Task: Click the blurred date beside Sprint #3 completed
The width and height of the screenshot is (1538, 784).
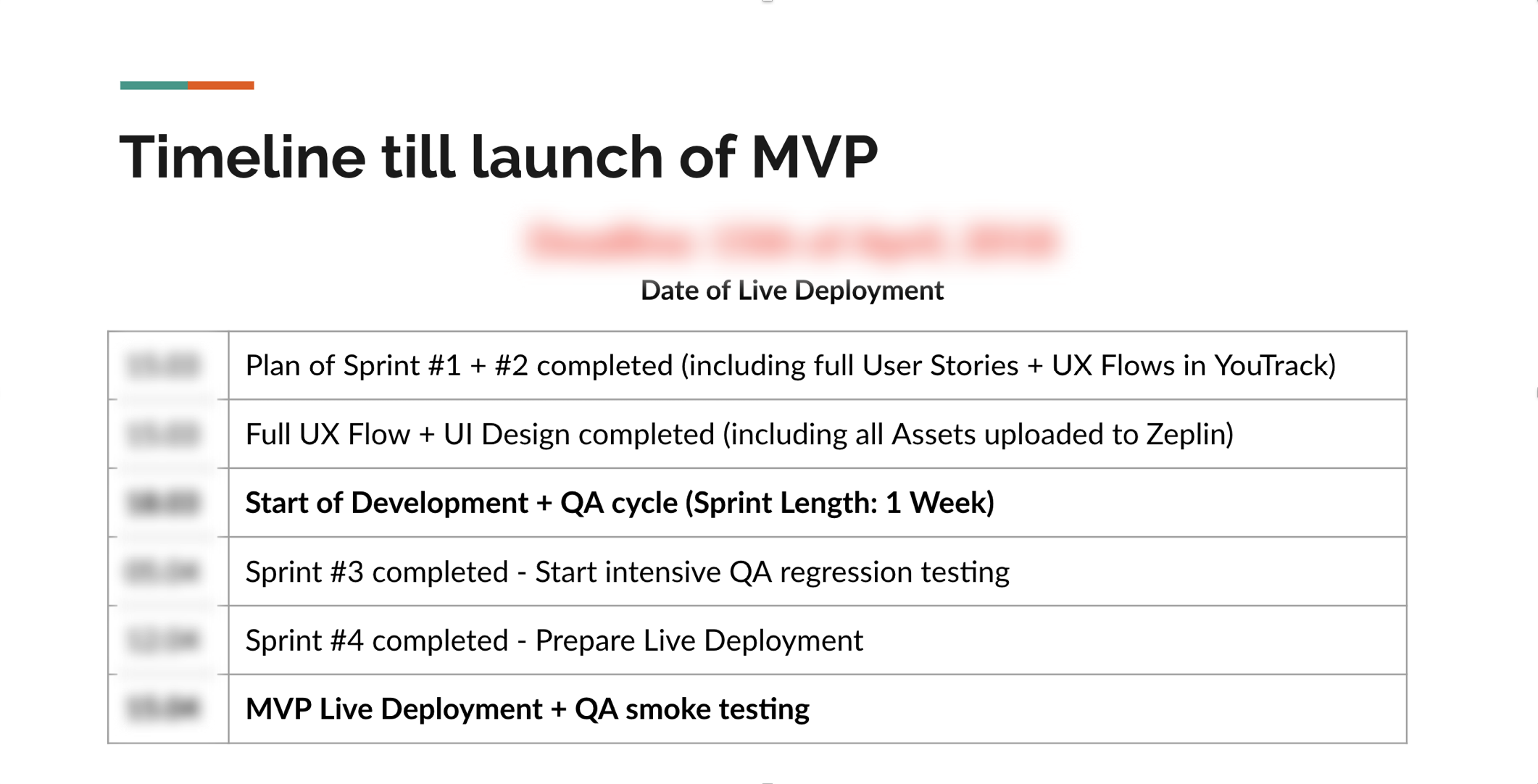Action: click(163, 572)
